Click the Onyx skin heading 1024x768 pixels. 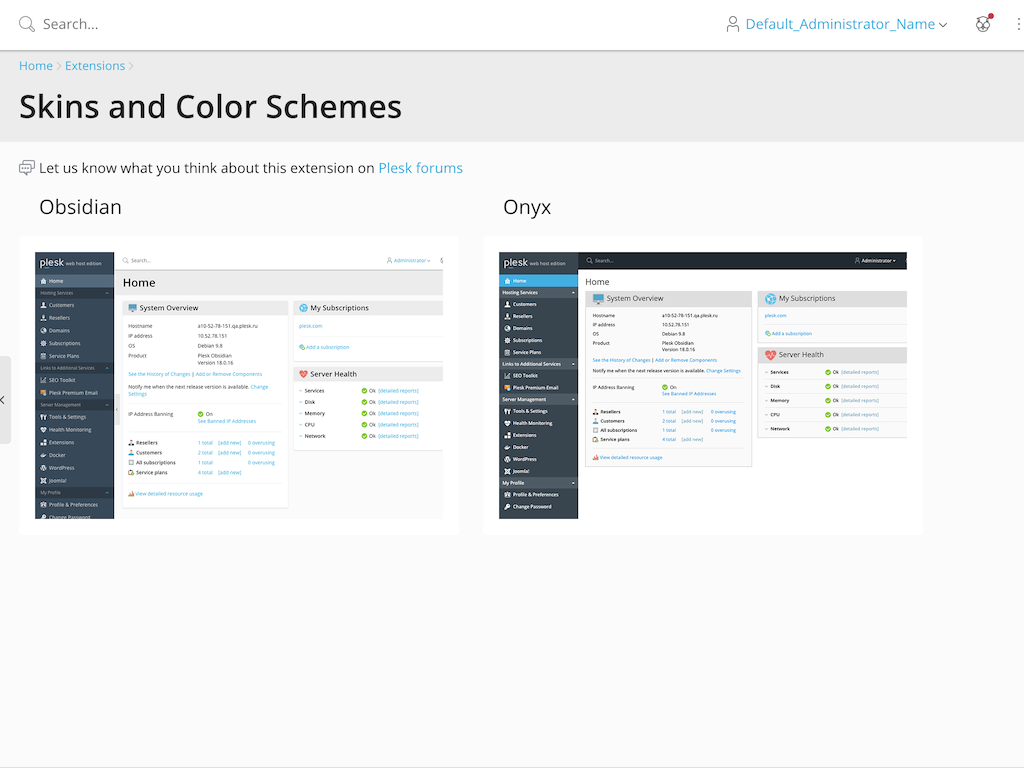coord(527,207)
